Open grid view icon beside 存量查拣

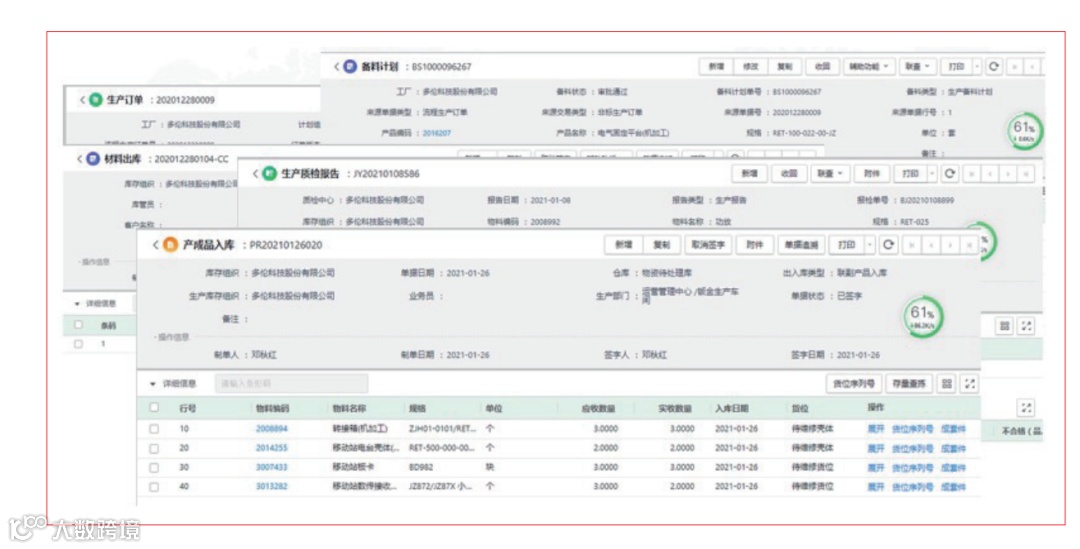[x=947, y=384]
